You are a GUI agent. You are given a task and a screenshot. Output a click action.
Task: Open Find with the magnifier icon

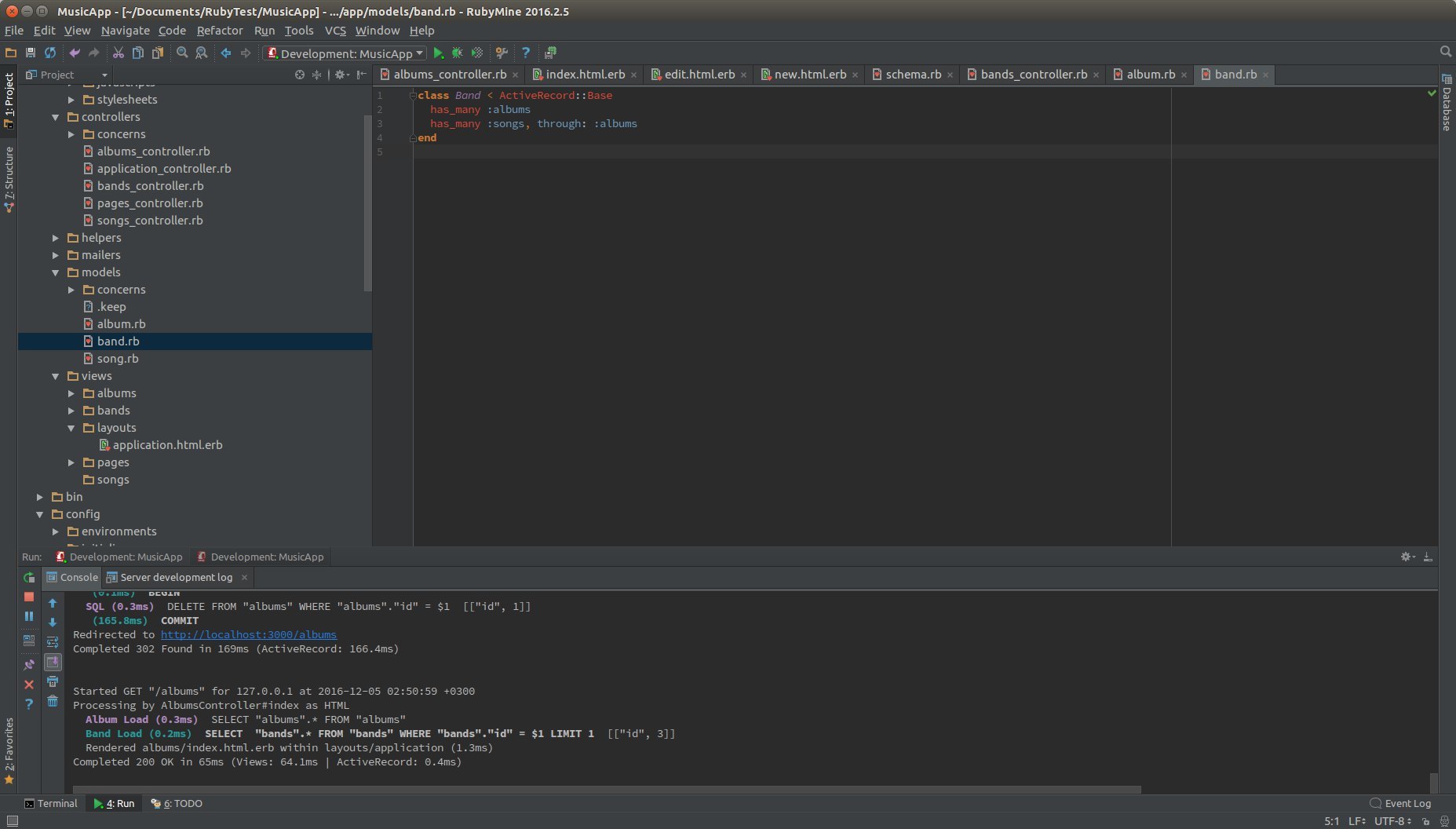182,53
